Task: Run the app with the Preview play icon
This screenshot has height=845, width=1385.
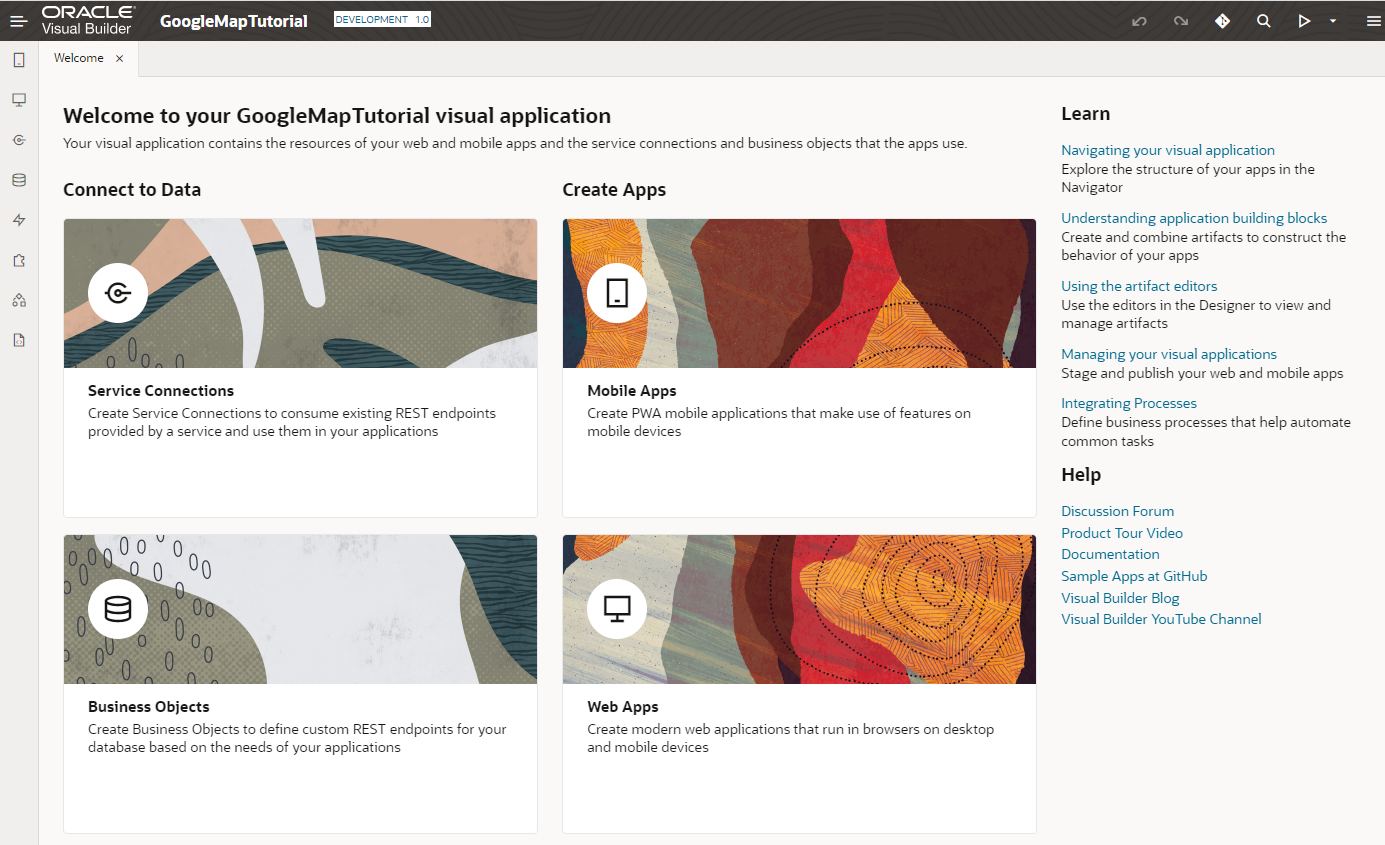Action: coord(1304,21)
